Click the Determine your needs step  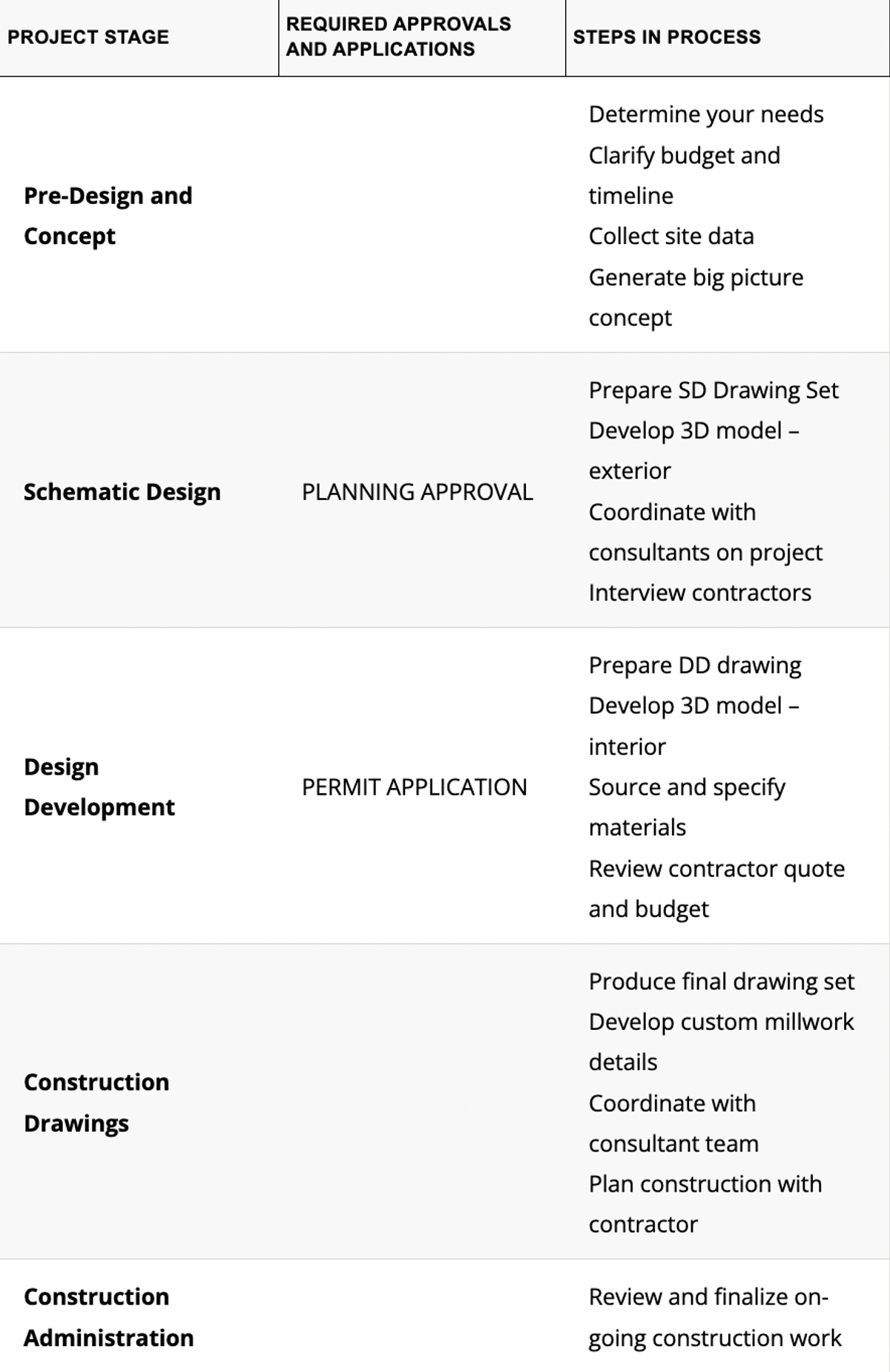coord(706,114)
